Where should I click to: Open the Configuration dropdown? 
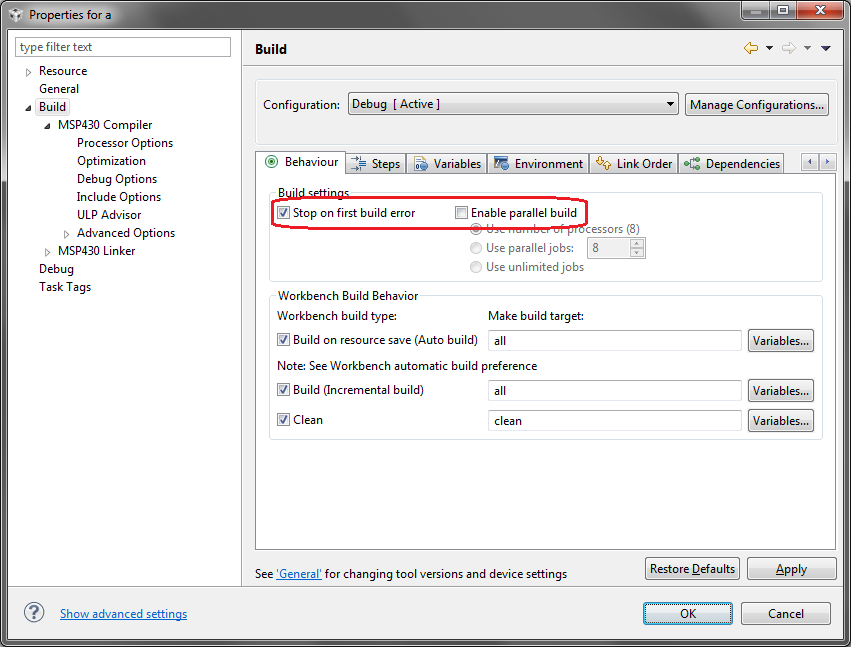point(668,104)
